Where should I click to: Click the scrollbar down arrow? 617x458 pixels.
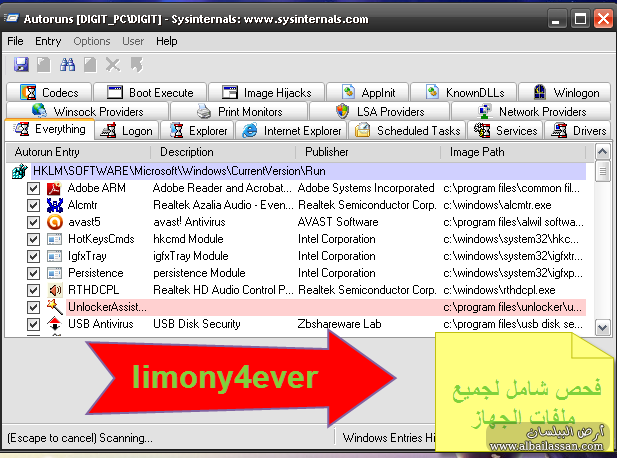pos(602,327)
